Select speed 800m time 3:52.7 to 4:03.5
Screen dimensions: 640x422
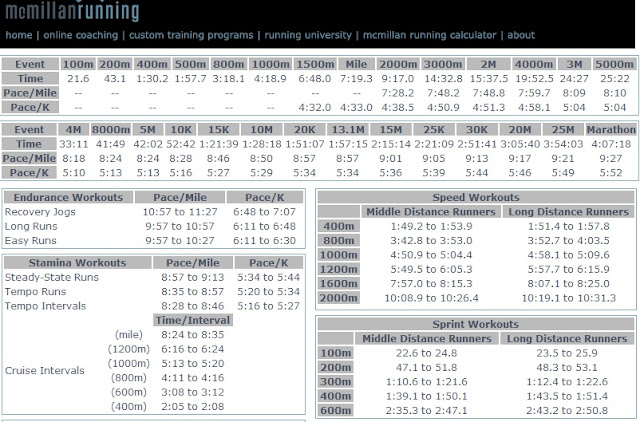coord(569,240)
